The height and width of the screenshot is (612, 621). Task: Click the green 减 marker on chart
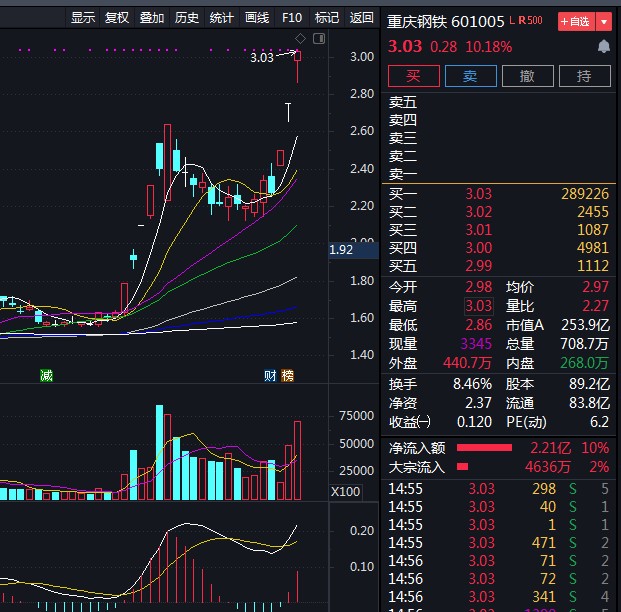[x=46, y=375]
